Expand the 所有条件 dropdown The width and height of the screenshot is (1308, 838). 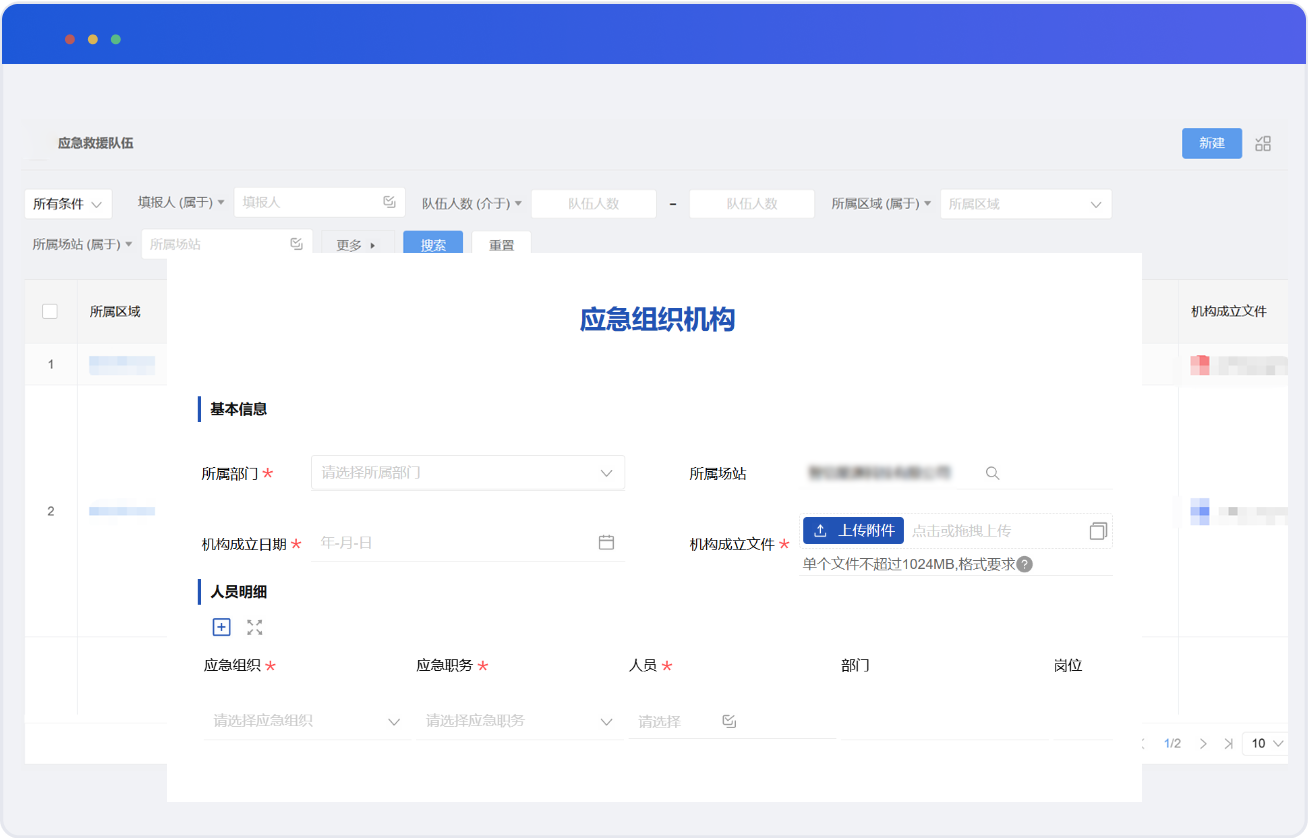[x=68, y=204]
